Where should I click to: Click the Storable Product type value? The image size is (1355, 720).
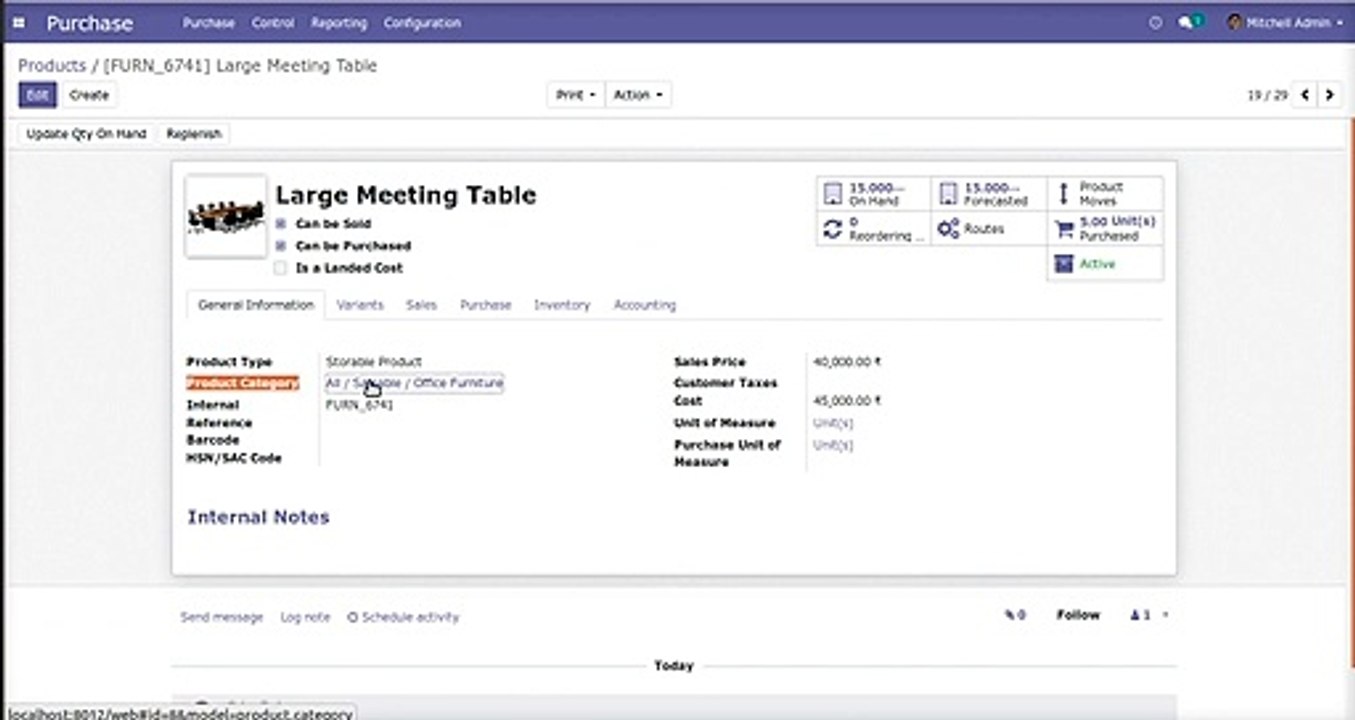(374, 362)
